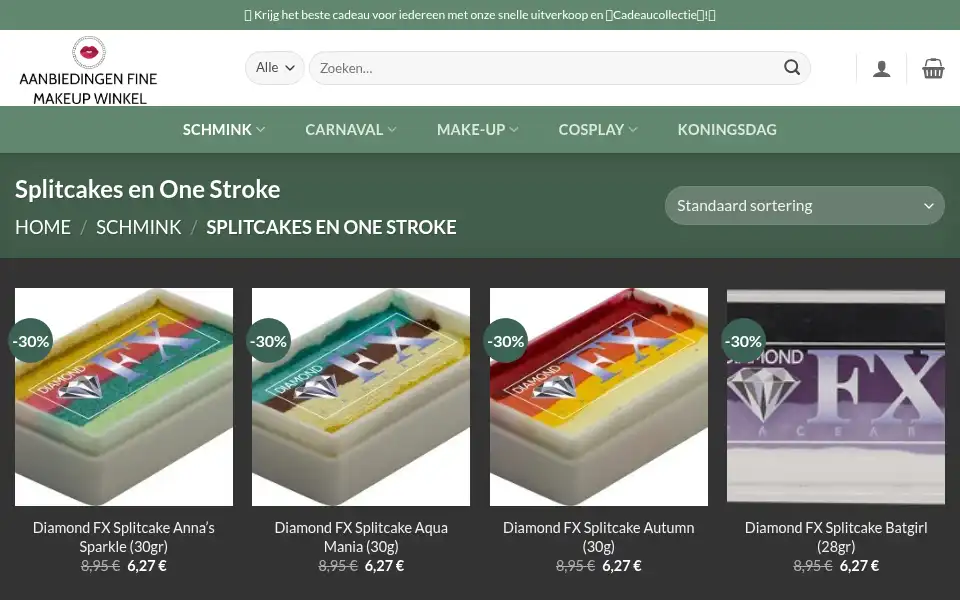Open Diamond FX Splitcake Autumn title
This screenshot has height=600, width=960.
point(599,537)
